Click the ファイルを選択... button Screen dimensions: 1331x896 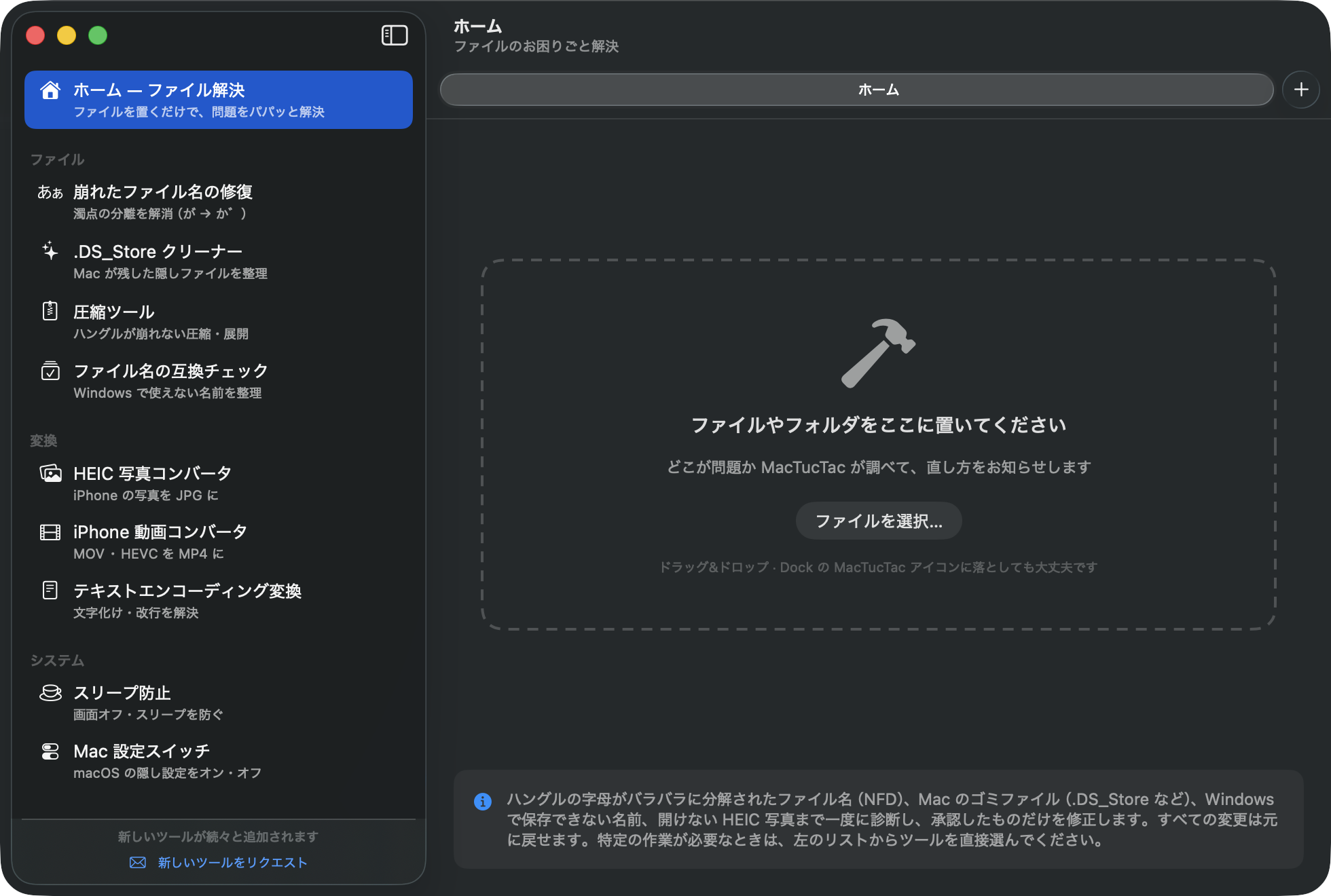879,521
